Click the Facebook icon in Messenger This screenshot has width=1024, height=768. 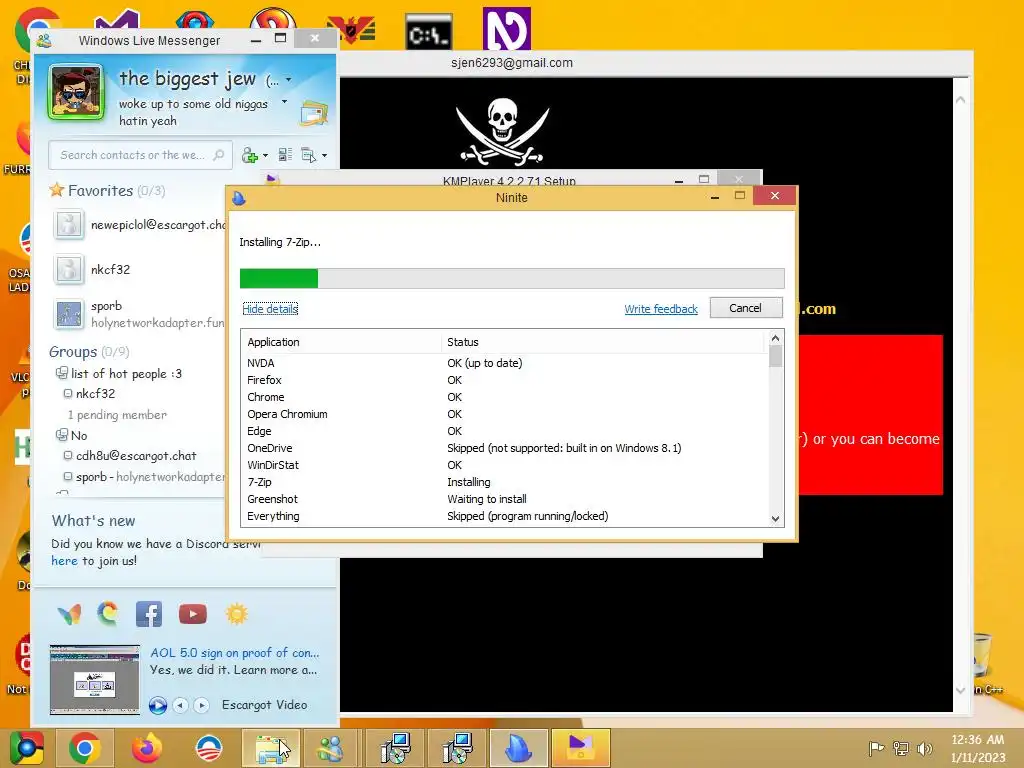coord(149,614)
